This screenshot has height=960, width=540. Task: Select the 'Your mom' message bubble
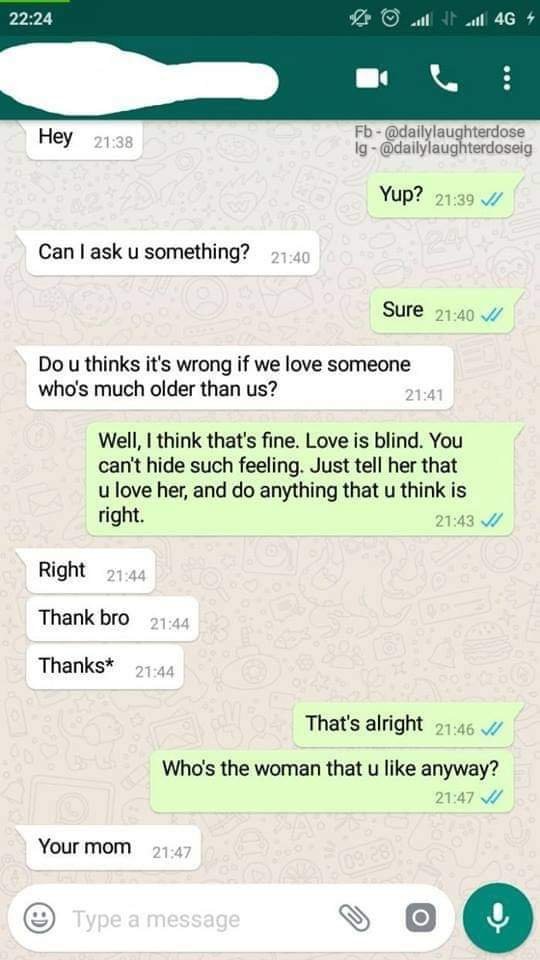coord(113,847)
